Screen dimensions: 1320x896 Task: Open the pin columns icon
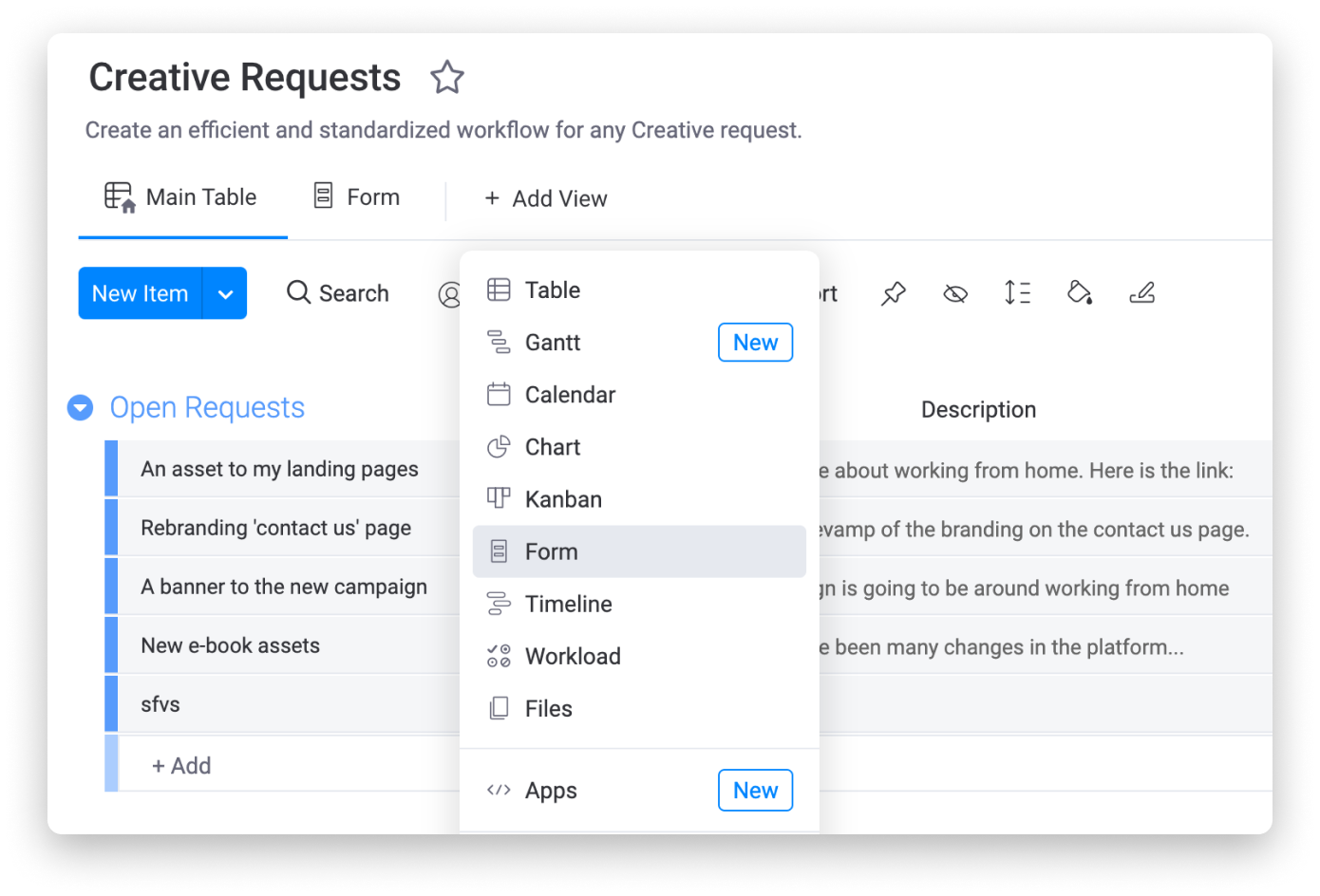coord(893,293)
